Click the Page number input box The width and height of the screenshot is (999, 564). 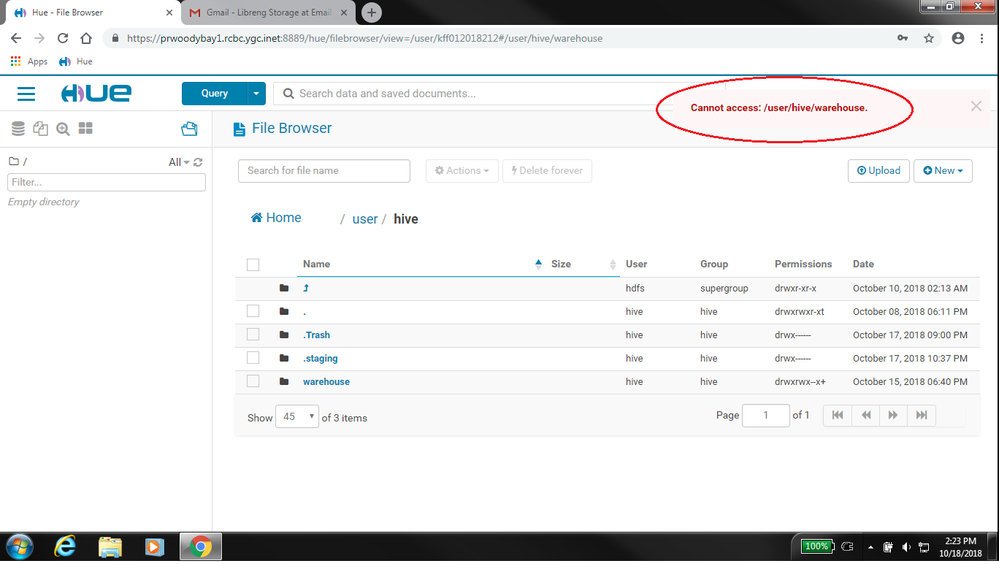coord(766,416)
